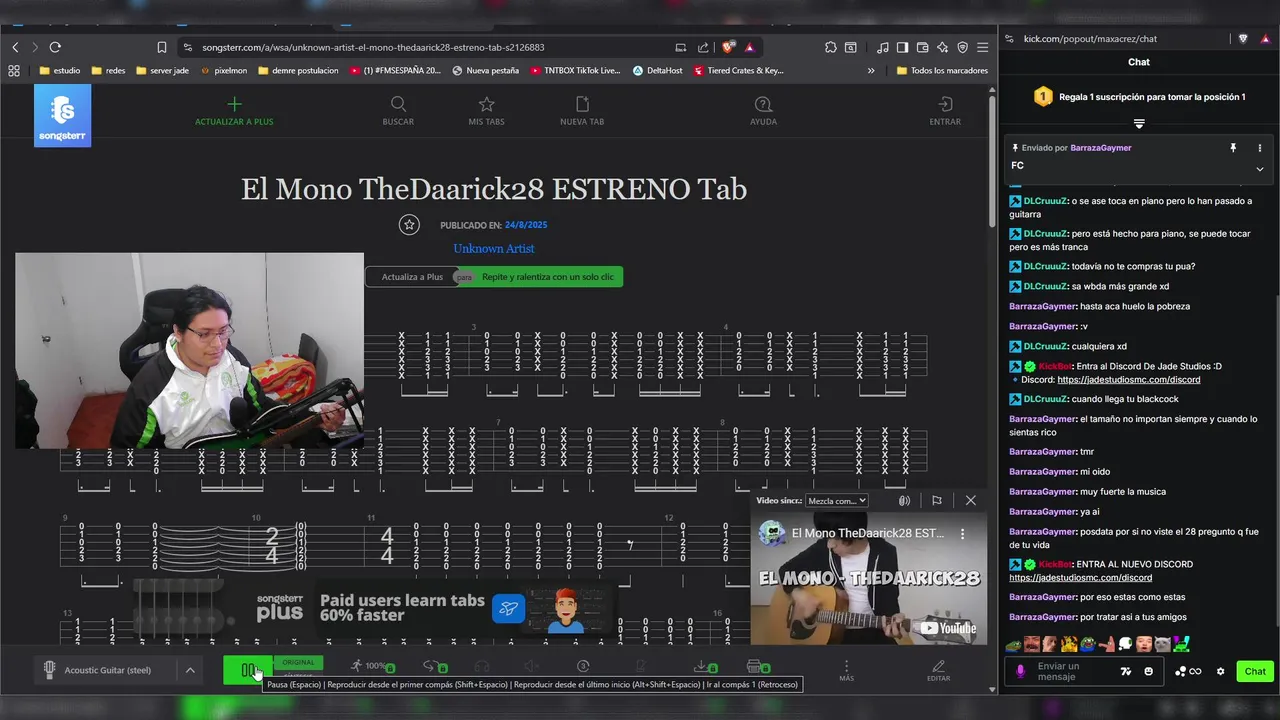Expand pinned message FC chevron
This screenshot has height=720, width=1280.
tap(1260, 169)
